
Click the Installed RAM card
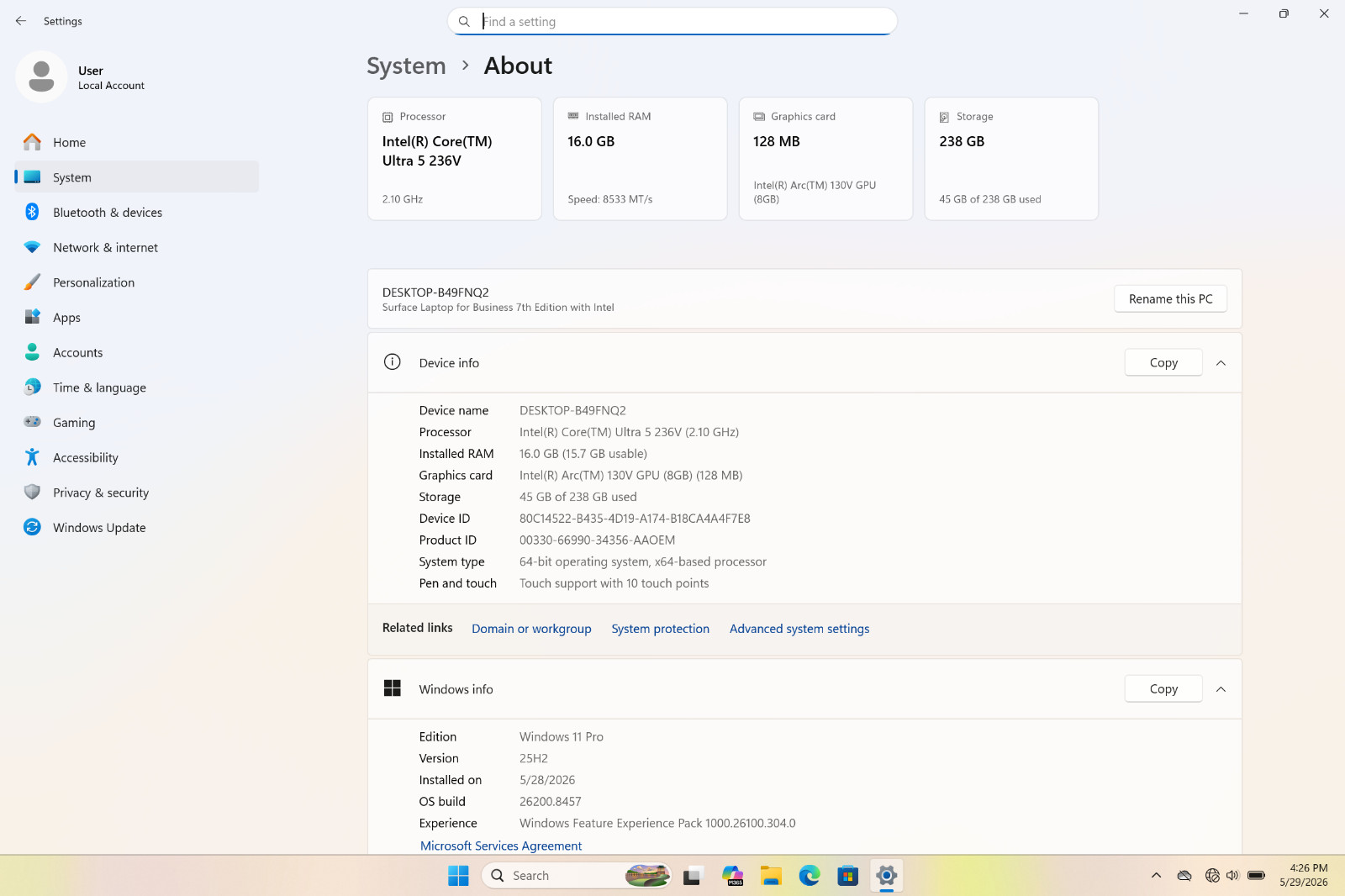[641, 159]
